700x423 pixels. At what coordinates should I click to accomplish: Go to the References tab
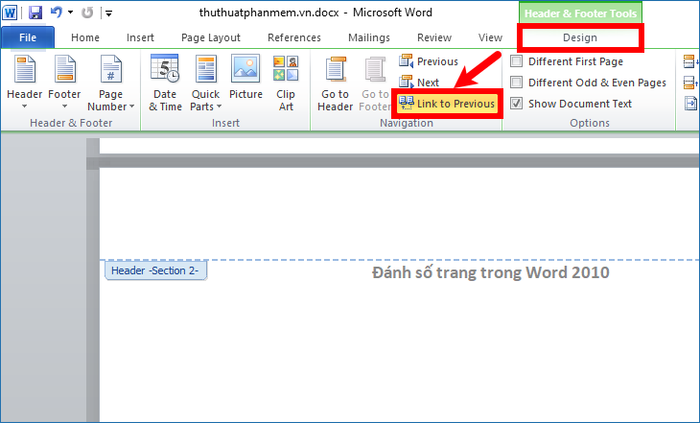tap(294, 37)
